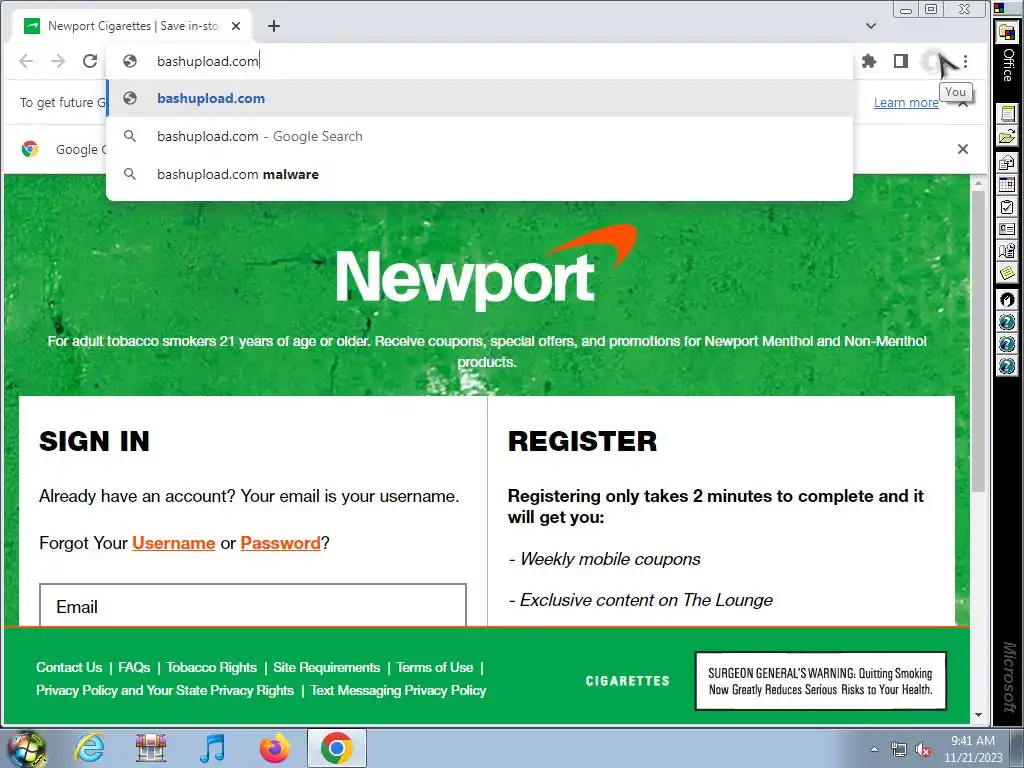
Task: Click New Contact card icon on Office bar
Action: pos(1008,229)
